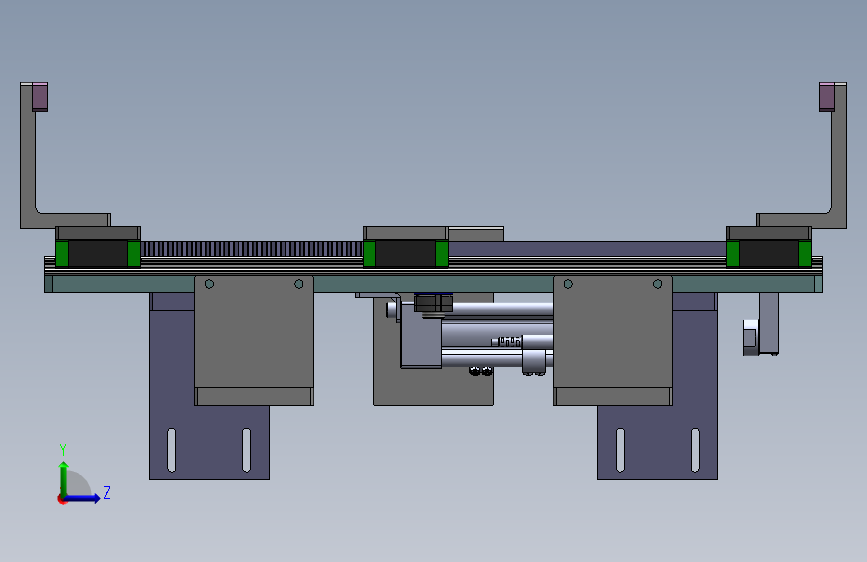Select the left gray square plate with two holes
Viewport: 867px width, 562px height.
tap(254, 340)
